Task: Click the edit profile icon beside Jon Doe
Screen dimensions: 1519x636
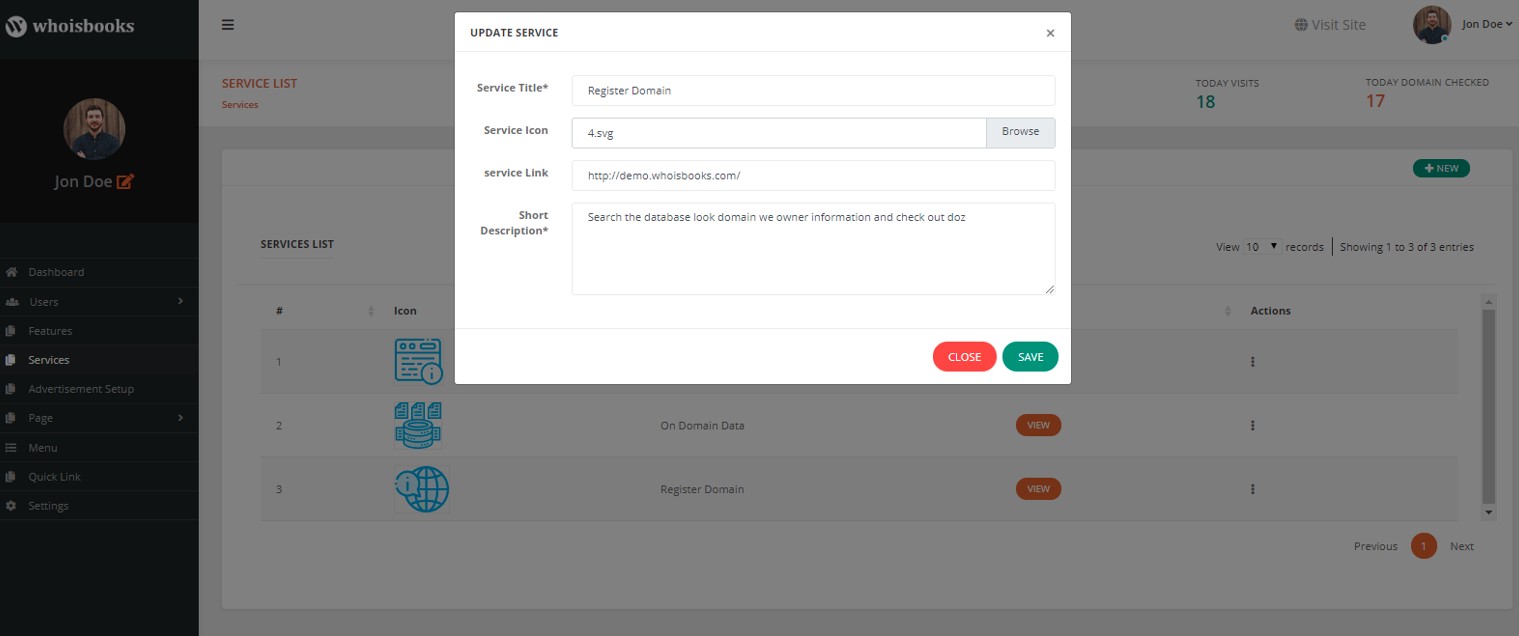Action: [x=125, y=182]
